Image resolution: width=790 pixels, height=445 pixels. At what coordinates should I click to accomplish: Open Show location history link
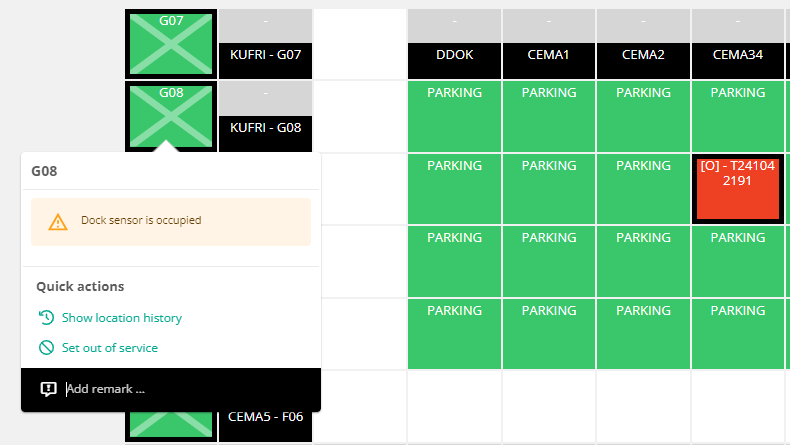[x=122, y=318]
